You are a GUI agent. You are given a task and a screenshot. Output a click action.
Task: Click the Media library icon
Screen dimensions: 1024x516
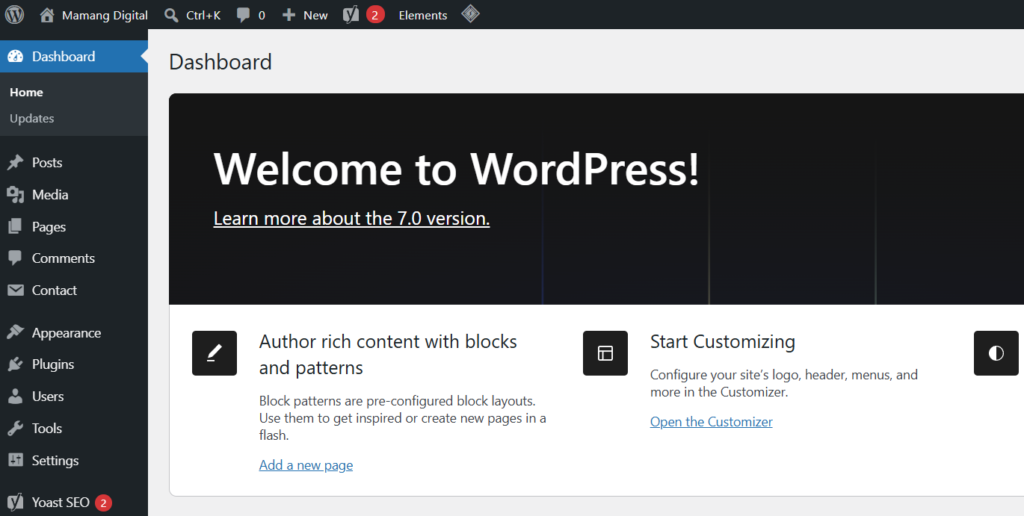(15, 195)
